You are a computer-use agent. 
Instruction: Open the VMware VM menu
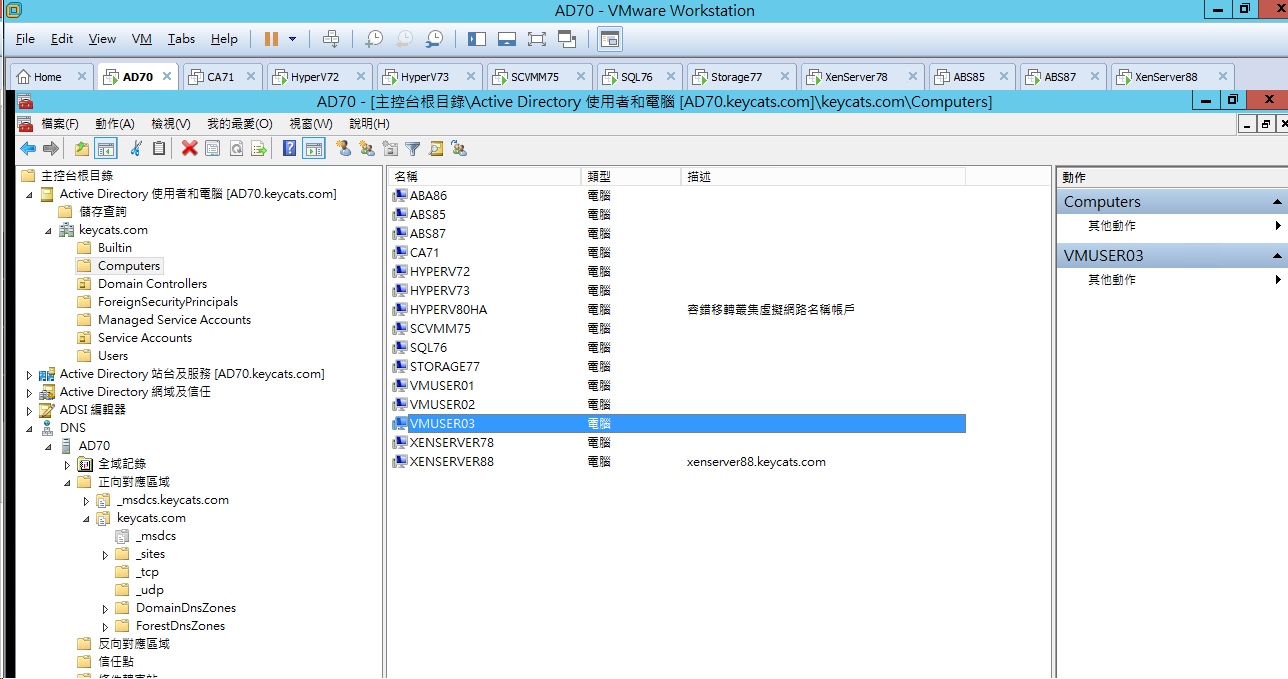coord(142,39)
